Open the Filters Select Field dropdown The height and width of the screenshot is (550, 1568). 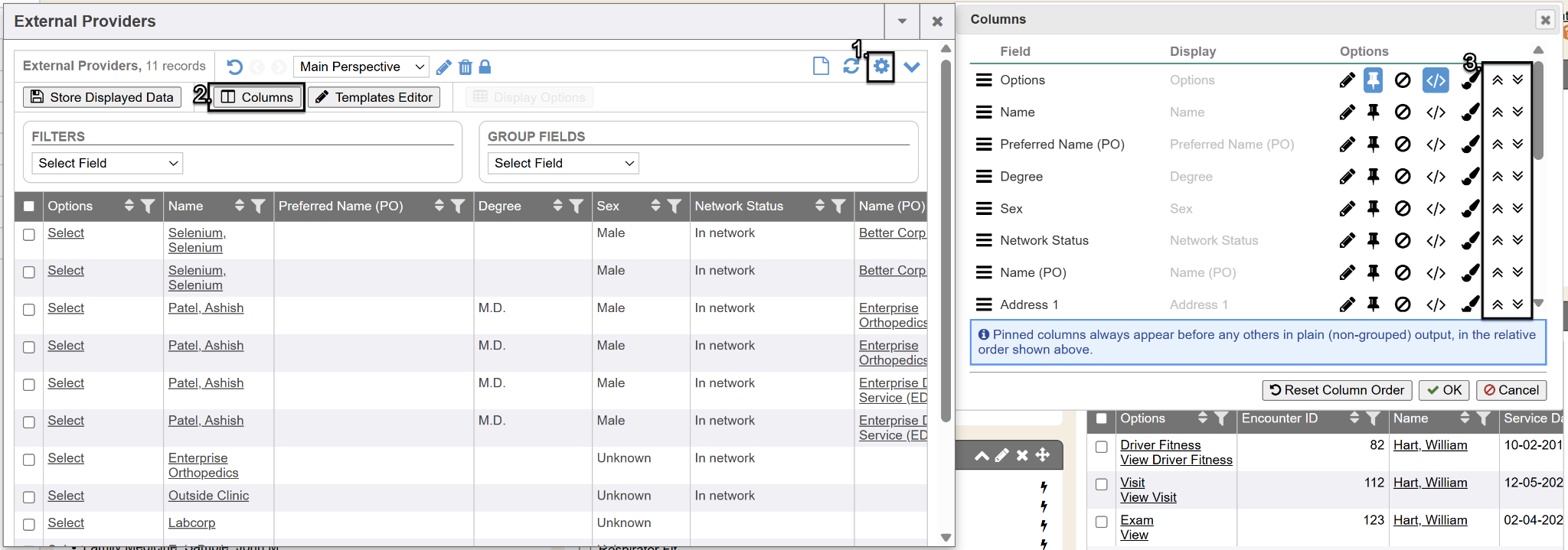tap(107, 163)
